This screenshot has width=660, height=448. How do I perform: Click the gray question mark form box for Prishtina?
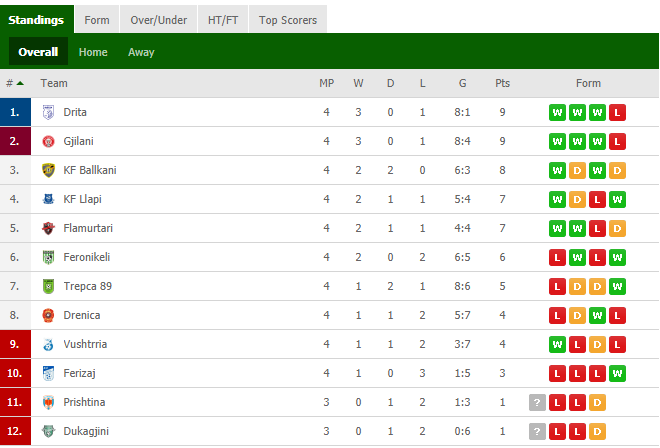pos(537,403)
